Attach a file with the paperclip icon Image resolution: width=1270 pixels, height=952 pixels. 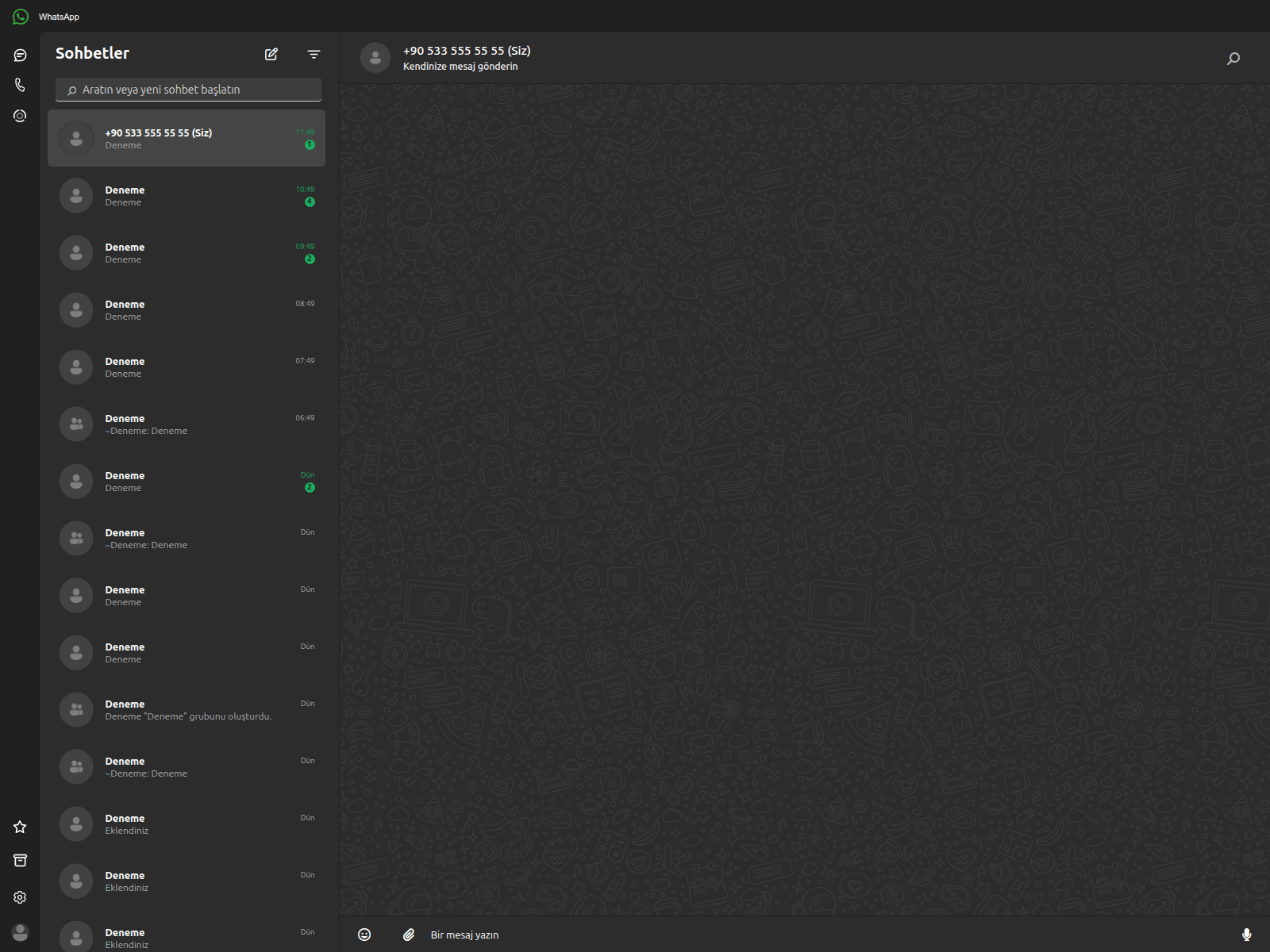coord(410,935)
